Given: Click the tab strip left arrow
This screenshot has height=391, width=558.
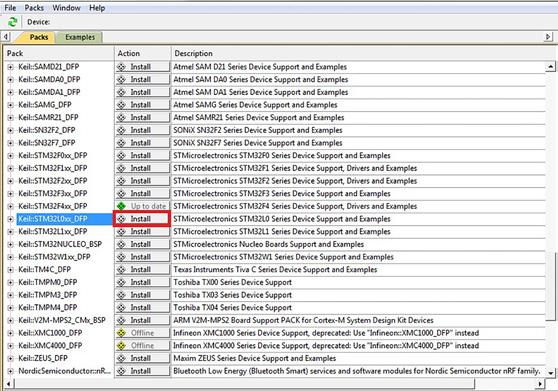Looking at the screenshot, I should coord(6,37).
